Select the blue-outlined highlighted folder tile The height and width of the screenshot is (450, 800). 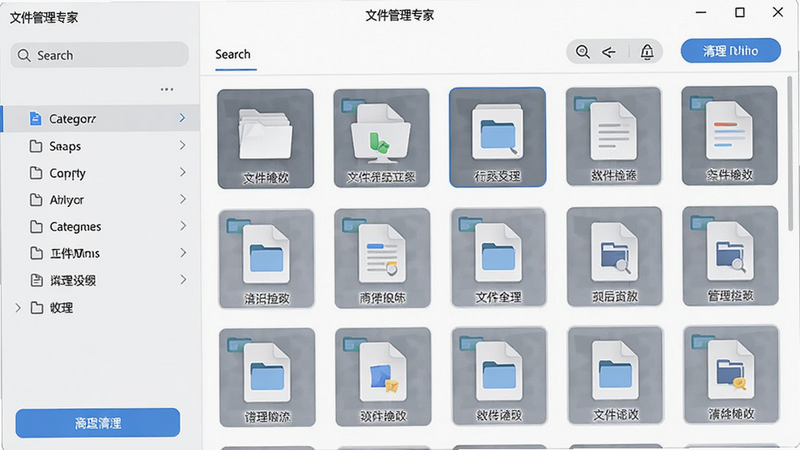[497, 137]
